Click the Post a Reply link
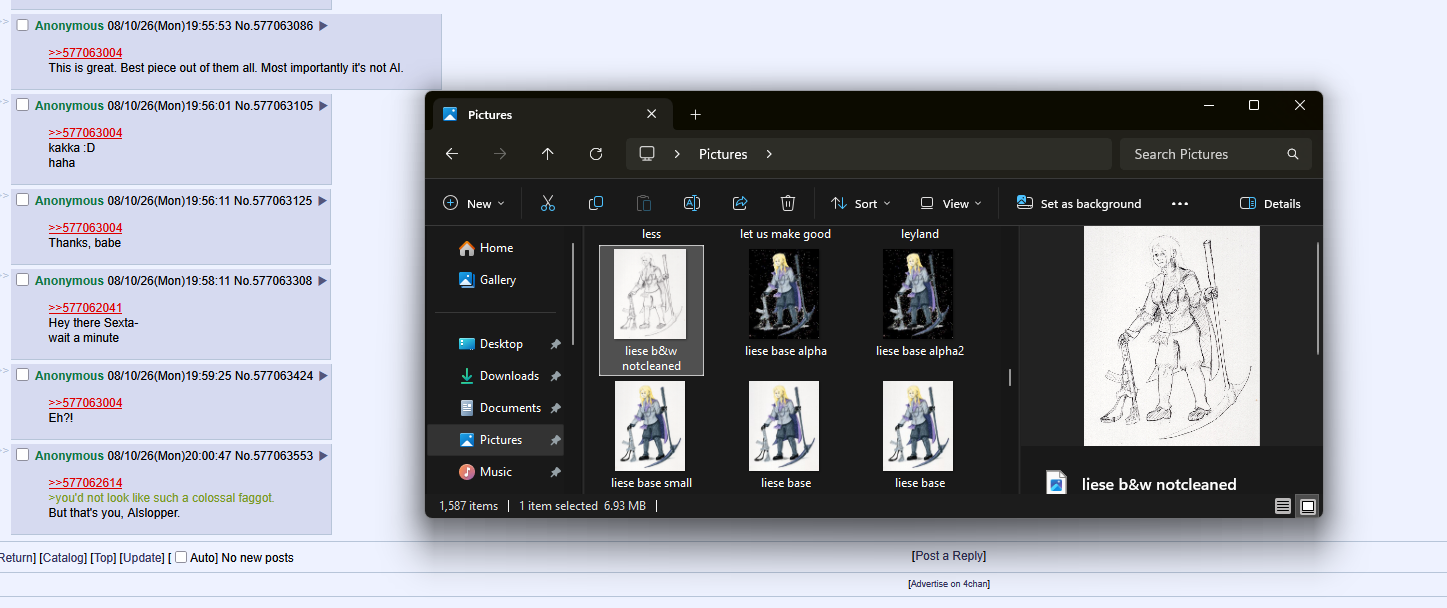Viewport: 1447px width, 608px height. click(949, 556)
